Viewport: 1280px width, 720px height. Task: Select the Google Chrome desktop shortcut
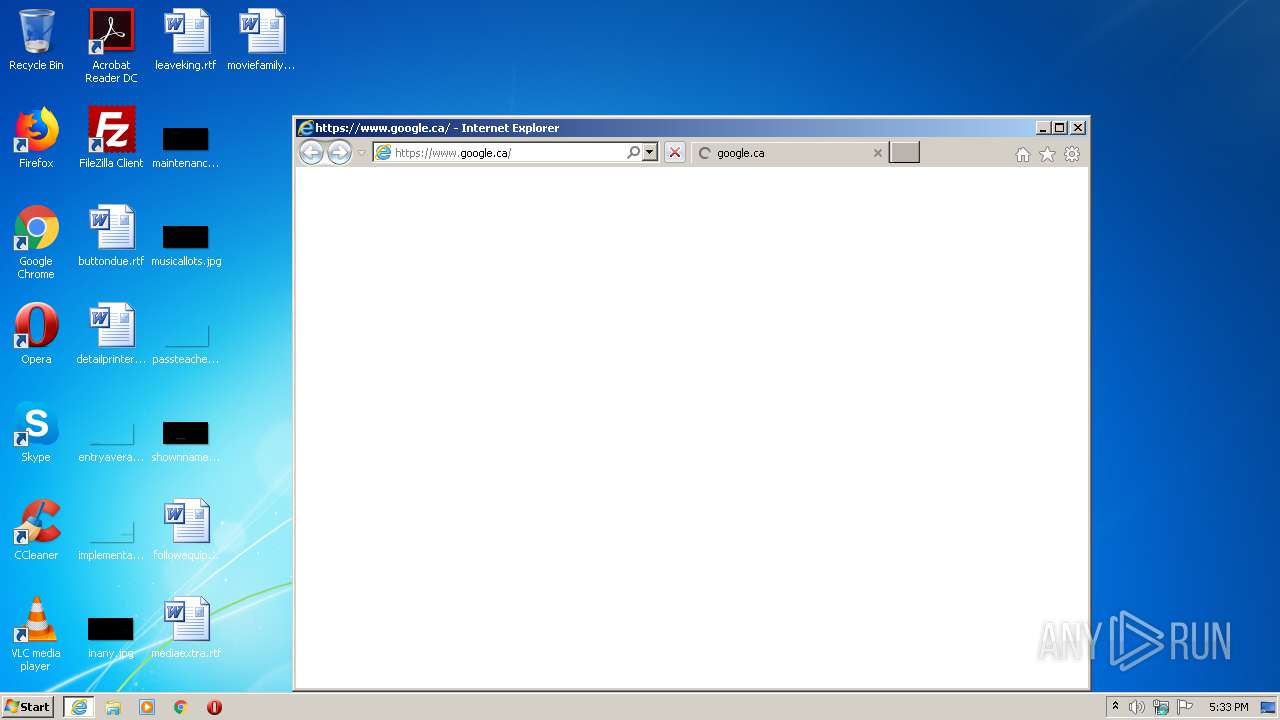pyautogui.click(x=36, y=243)
